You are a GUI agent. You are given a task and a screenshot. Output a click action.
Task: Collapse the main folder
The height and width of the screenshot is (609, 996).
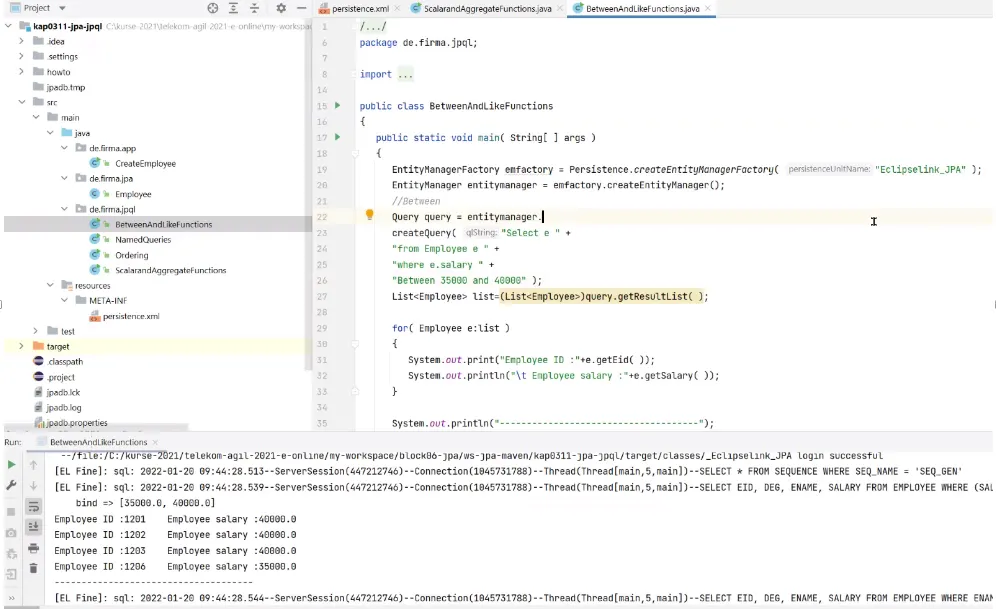(x=36, y=117)
